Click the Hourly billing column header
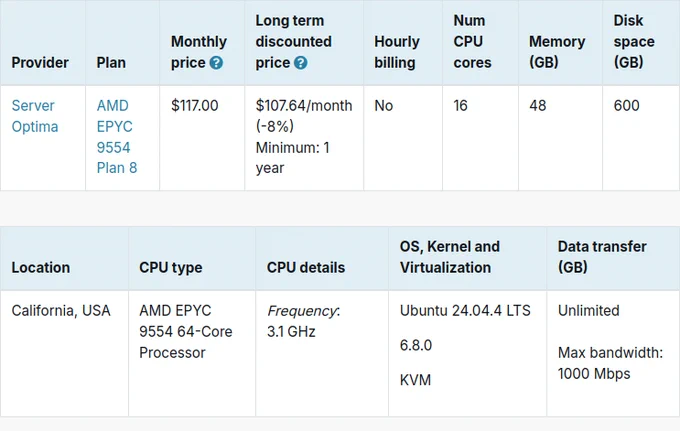This screenshot has height=431, width=680. (x=397, y=52)
